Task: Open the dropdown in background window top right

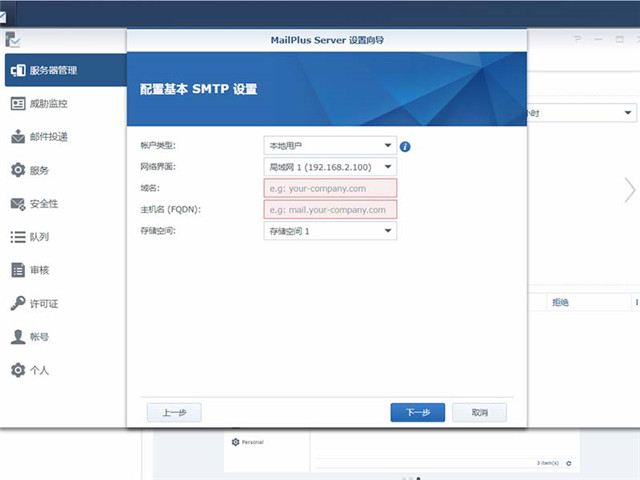Action: tap(582, 113)
